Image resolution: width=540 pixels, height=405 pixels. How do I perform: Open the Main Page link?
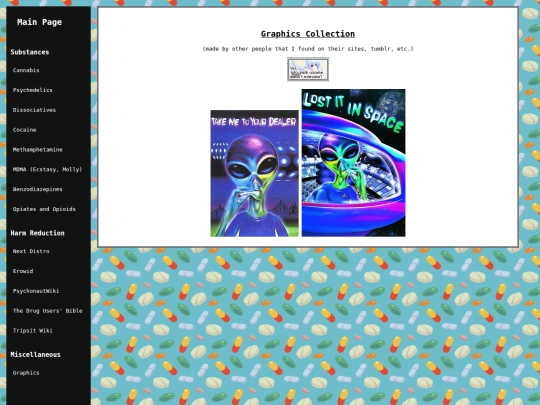[39, 22]
